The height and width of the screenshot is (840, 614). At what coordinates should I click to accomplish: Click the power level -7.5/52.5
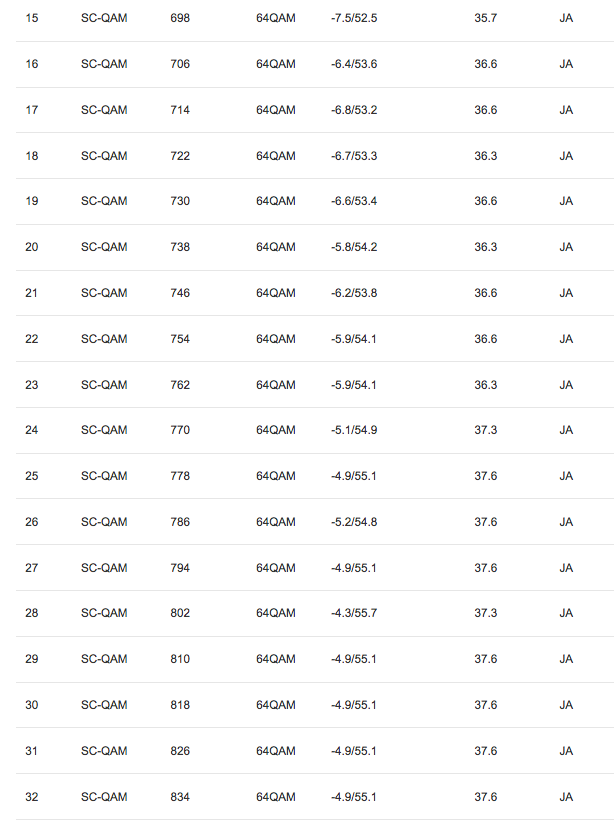[353, 18]
